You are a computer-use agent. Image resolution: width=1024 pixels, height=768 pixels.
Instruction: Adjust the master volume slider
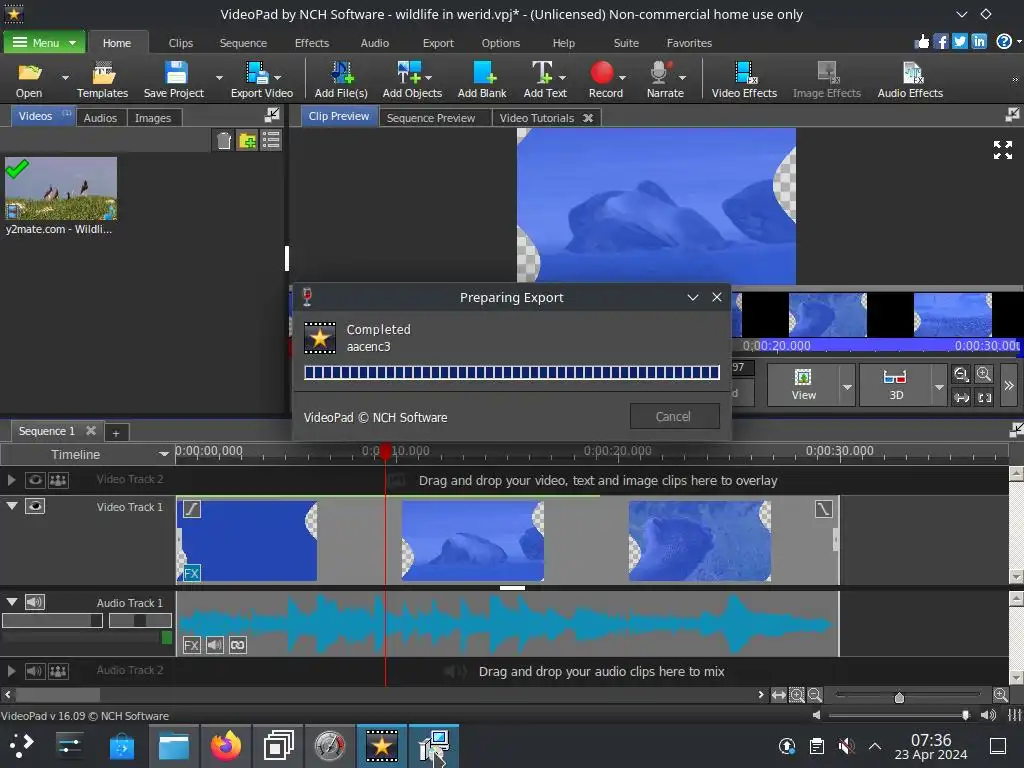point(965,715)
